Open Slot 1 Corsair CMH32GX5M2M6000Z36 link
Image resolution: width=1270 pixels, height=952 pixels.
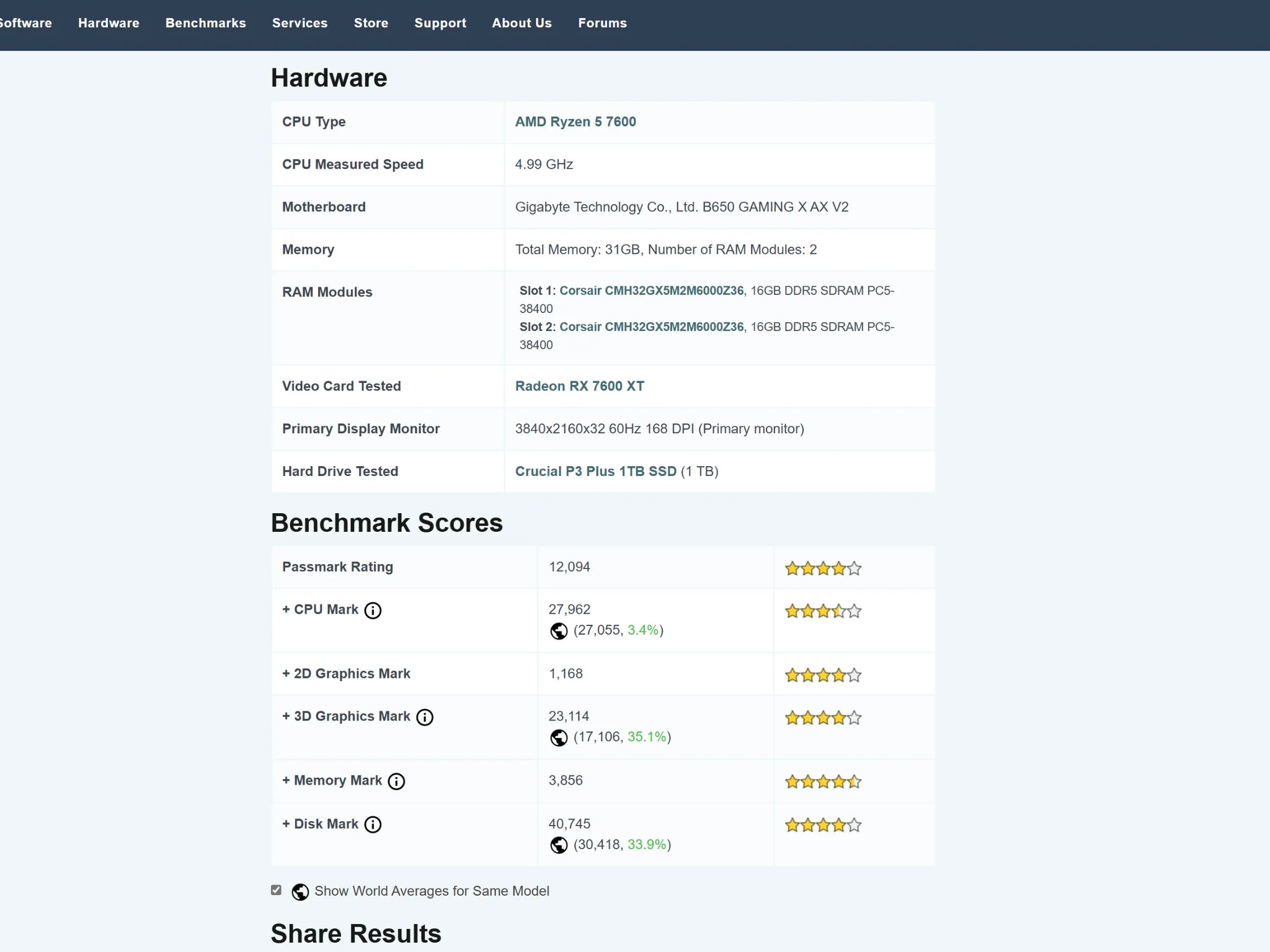[651, 291]
